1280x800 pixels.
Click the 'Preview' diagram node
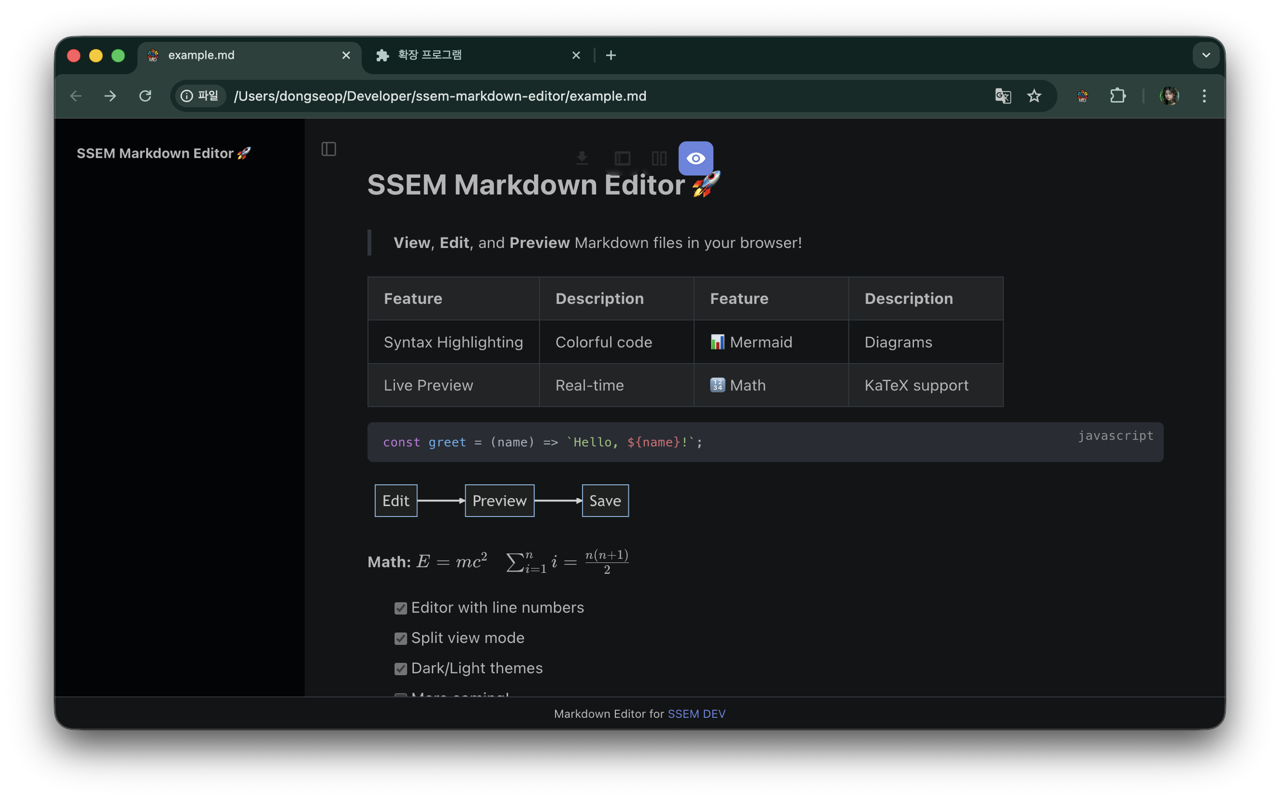(x=499, y=501)
